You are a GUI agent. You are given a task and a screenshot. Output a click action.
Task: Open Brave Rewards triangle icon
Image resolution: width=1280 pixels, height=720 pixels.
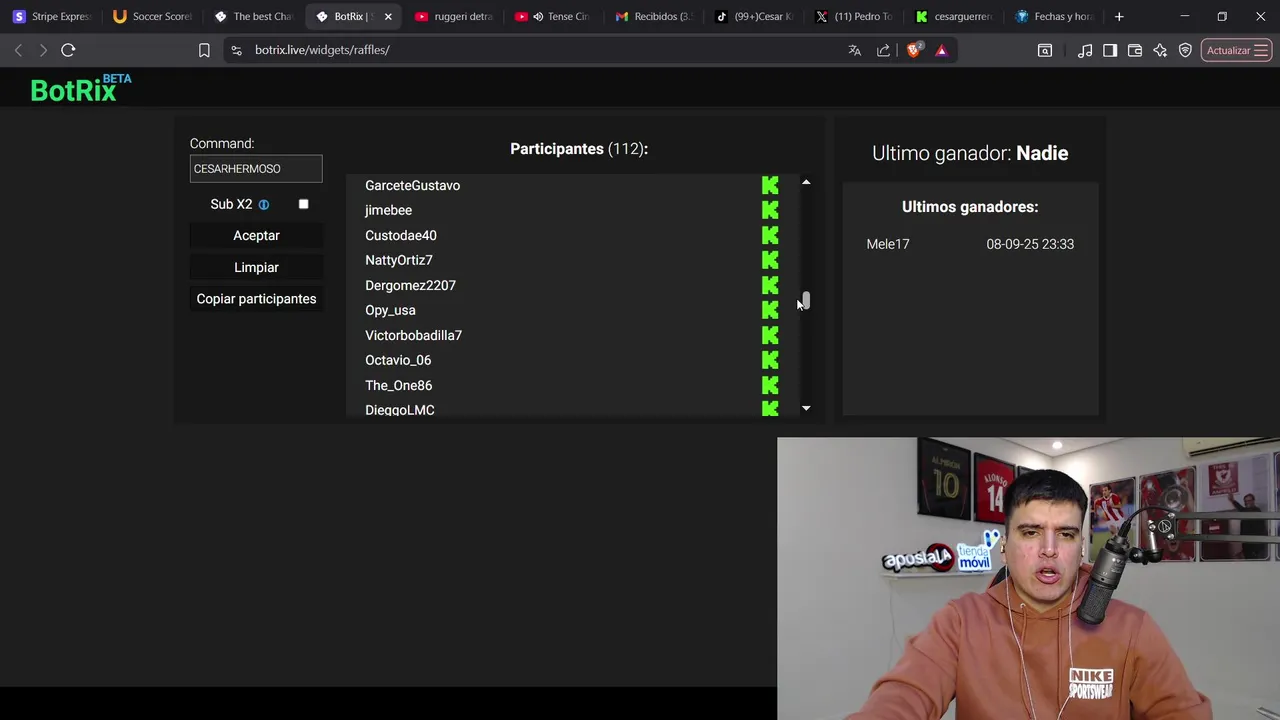(941, 50)
